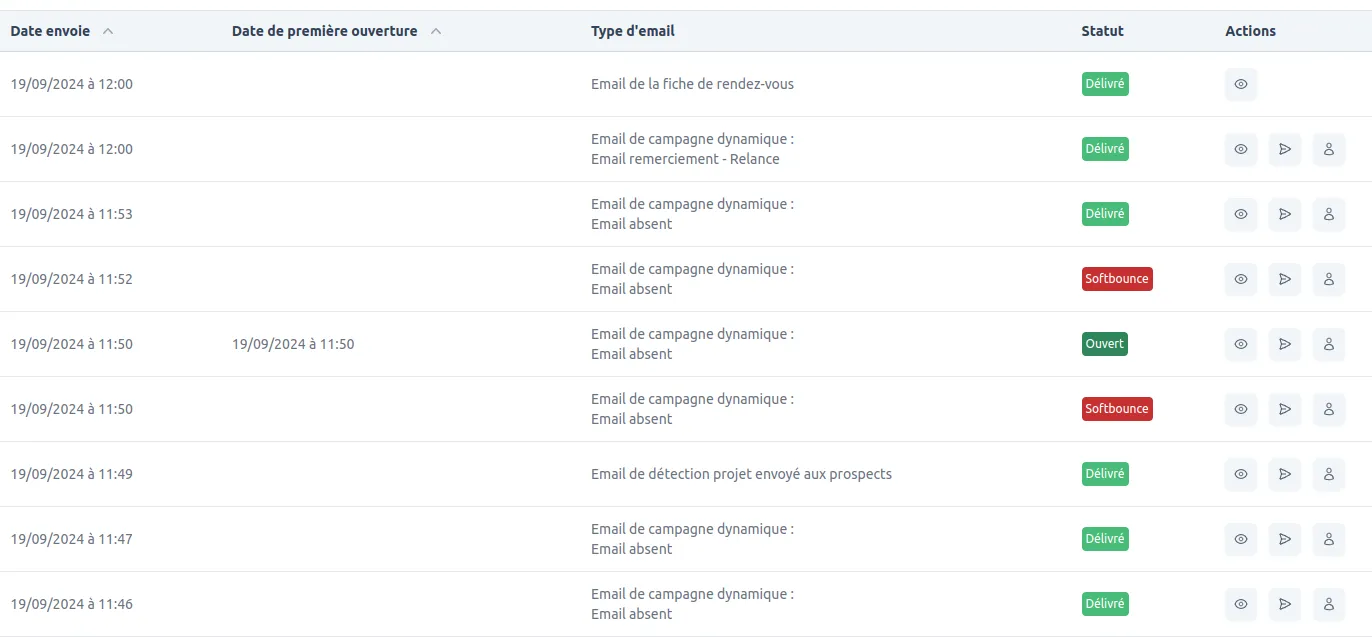Click user icon on the 11:46 email row

pyautogui.click(x=1329, y=604)
